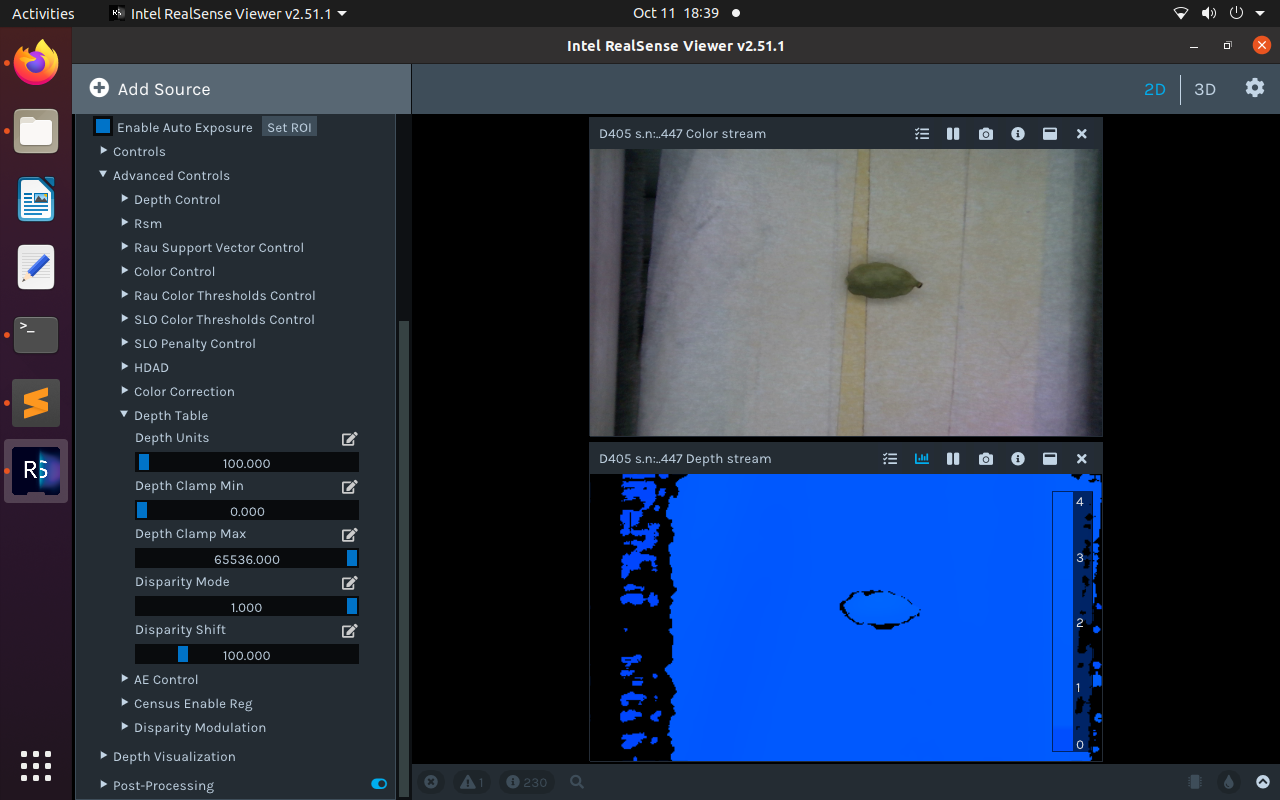Dismiss notifications with the X icon in status bar

431,782
